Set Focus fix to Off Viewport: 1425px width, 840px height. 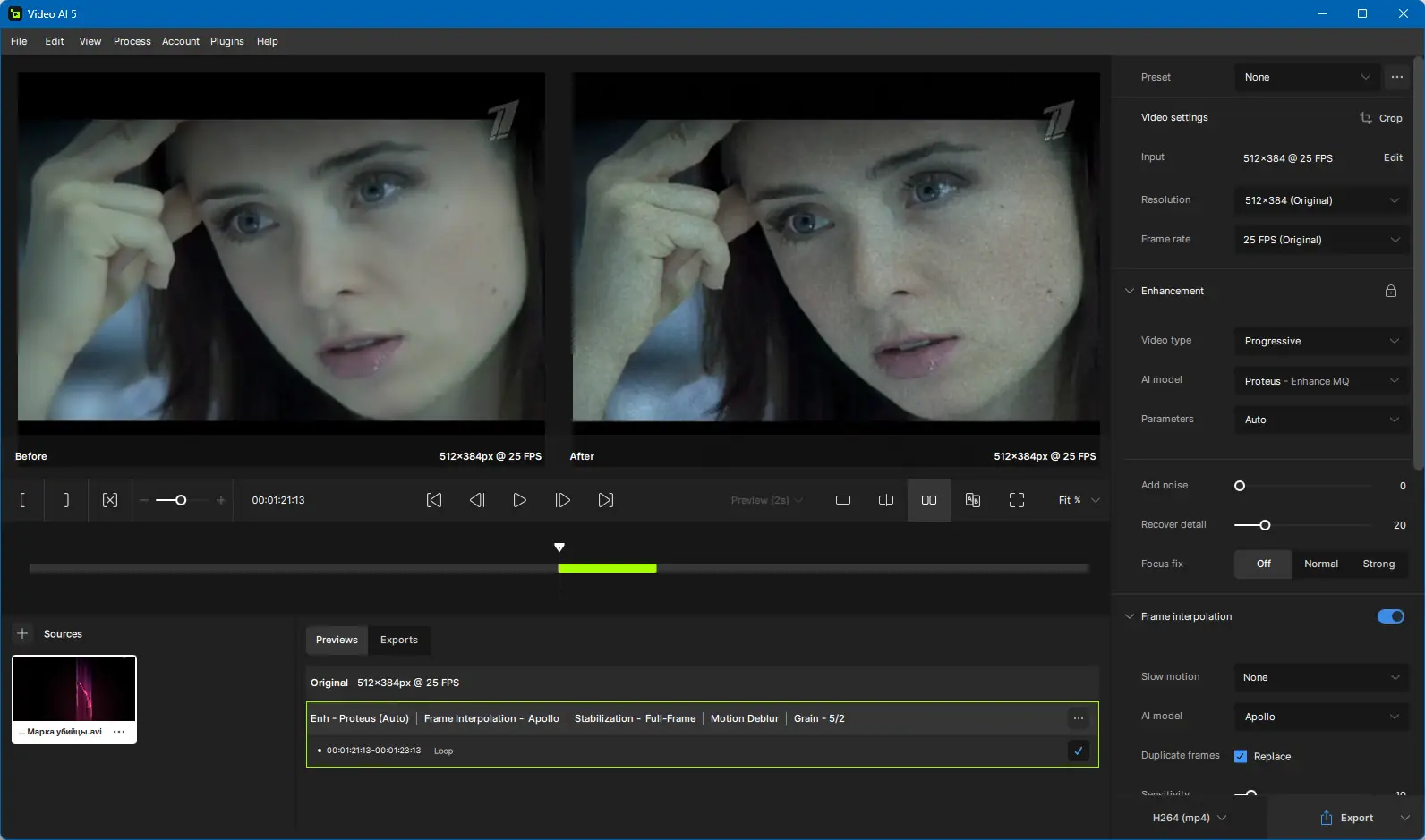[x=1263, y=564]
